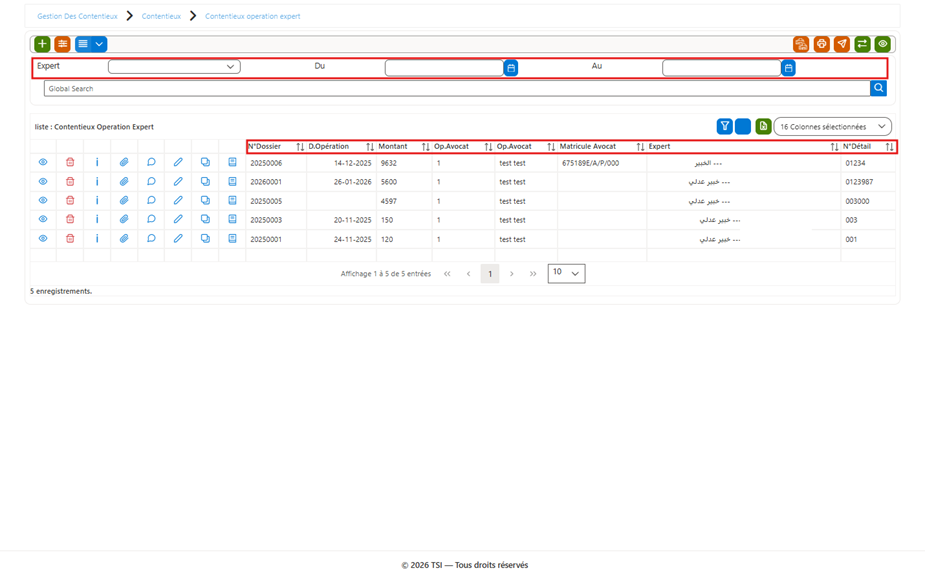Click the blue list view toolbar button
Viewport: 925px width, 577px height.
(x=83, y=44)
